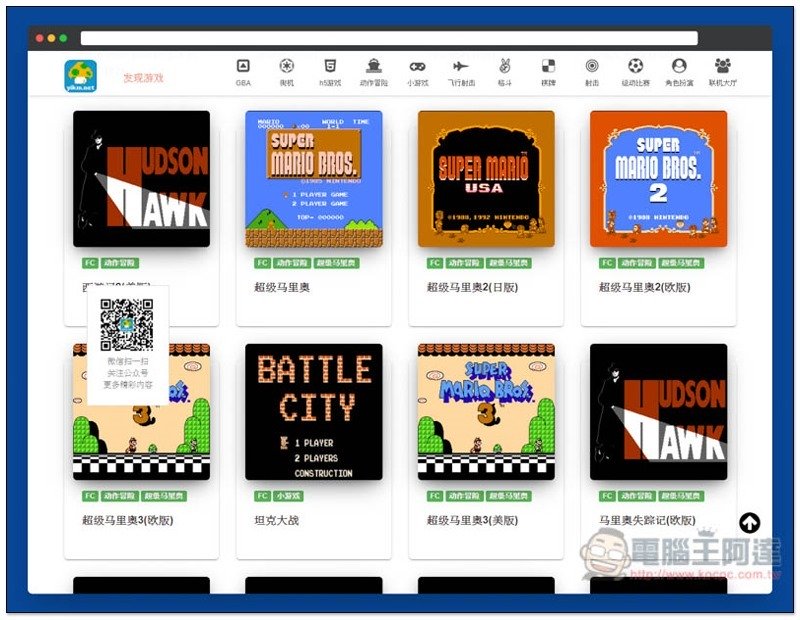The height and width of the screenshot is (620, 800).
Task: Click 动作冒险 tag under 马里奥失踪记(欧版)
Action: coord(636,496)
